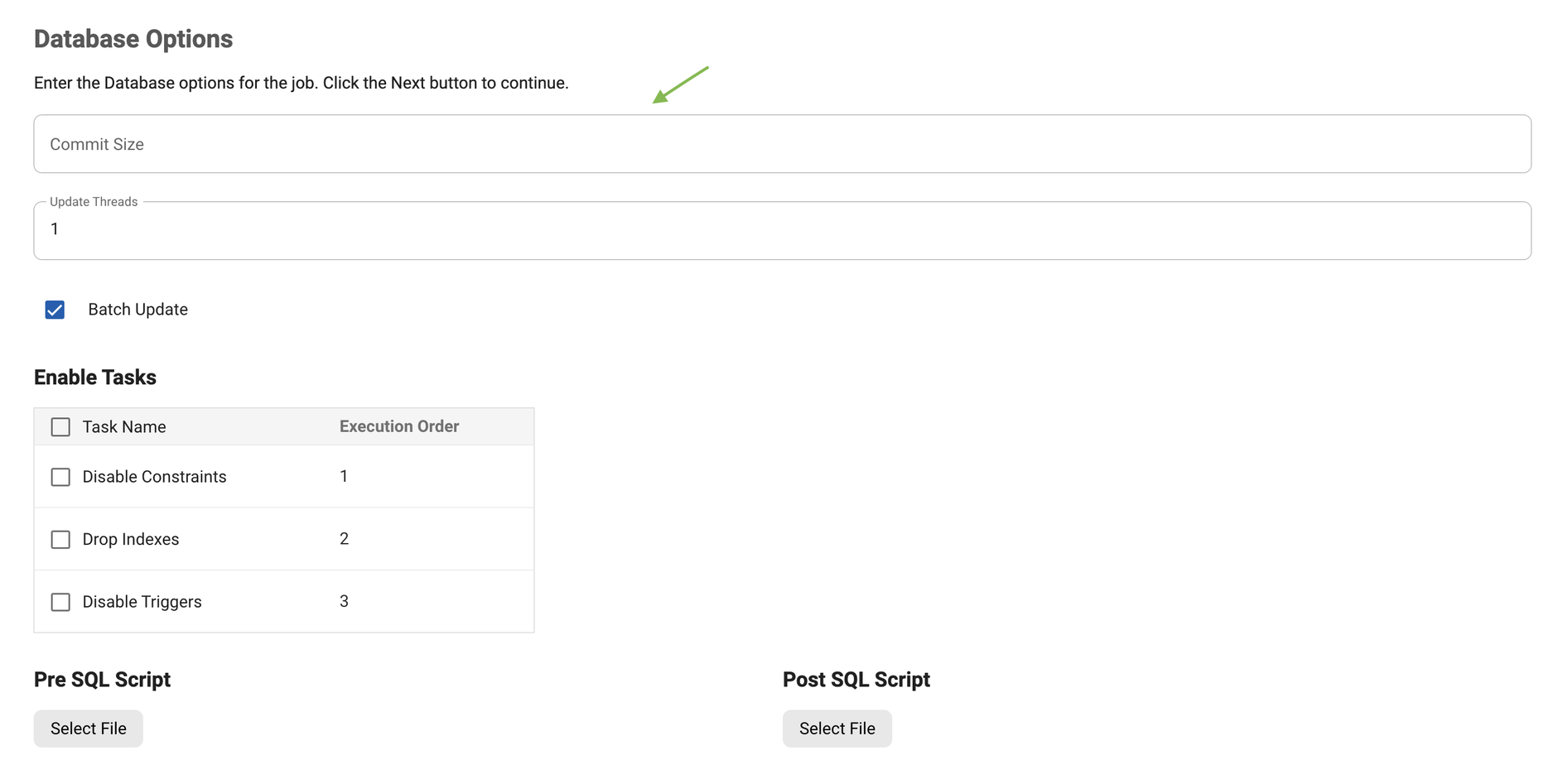
Task: Click the Database Options title
Action: 133,38
